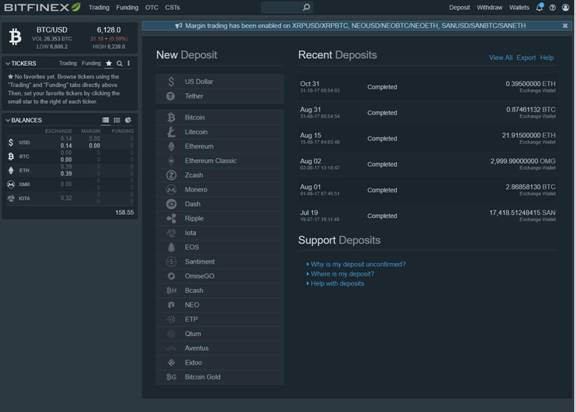Select XMR balance row icon
576x412 pixels.
(11, 184)
